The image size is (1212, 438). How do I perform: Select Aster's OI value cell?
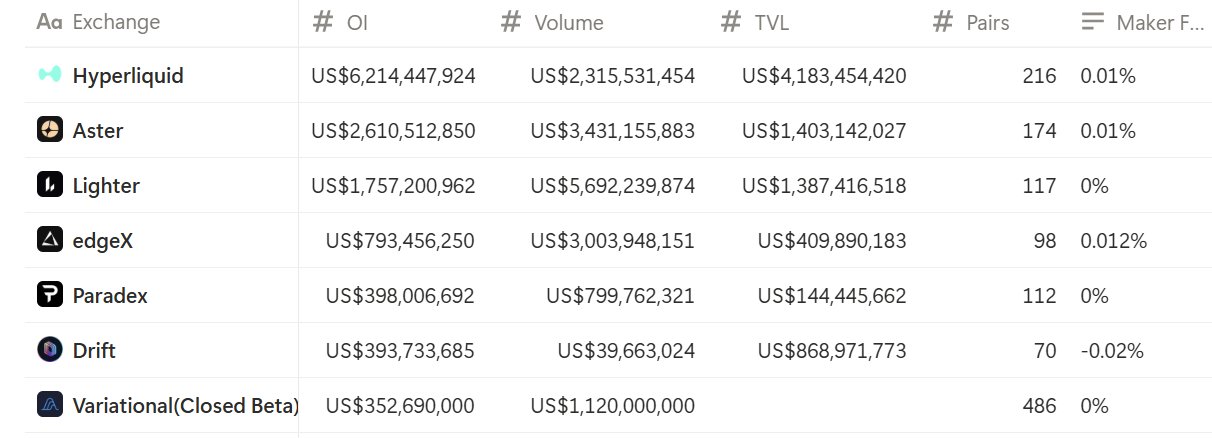[393, 130]
